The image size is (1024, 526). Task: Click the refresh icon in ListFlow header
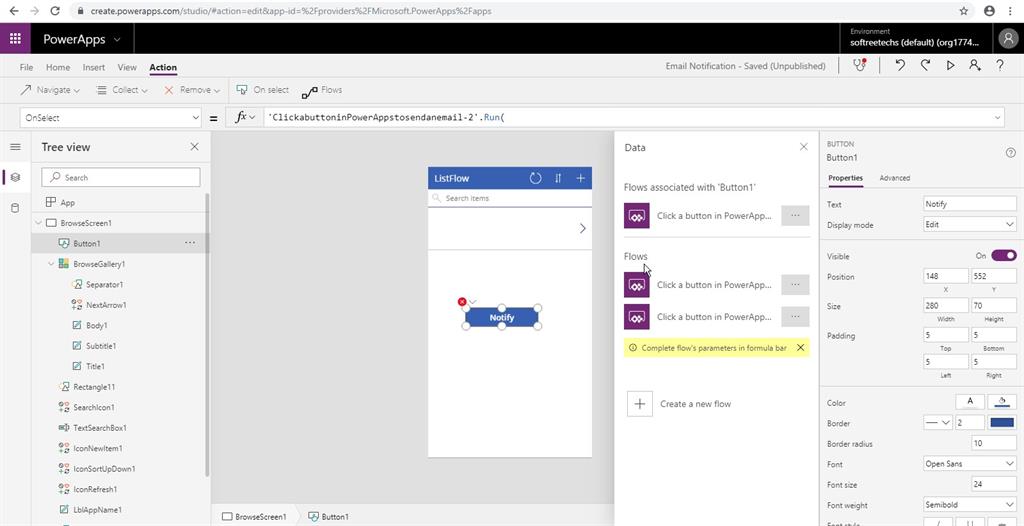(x=535, y=178)
